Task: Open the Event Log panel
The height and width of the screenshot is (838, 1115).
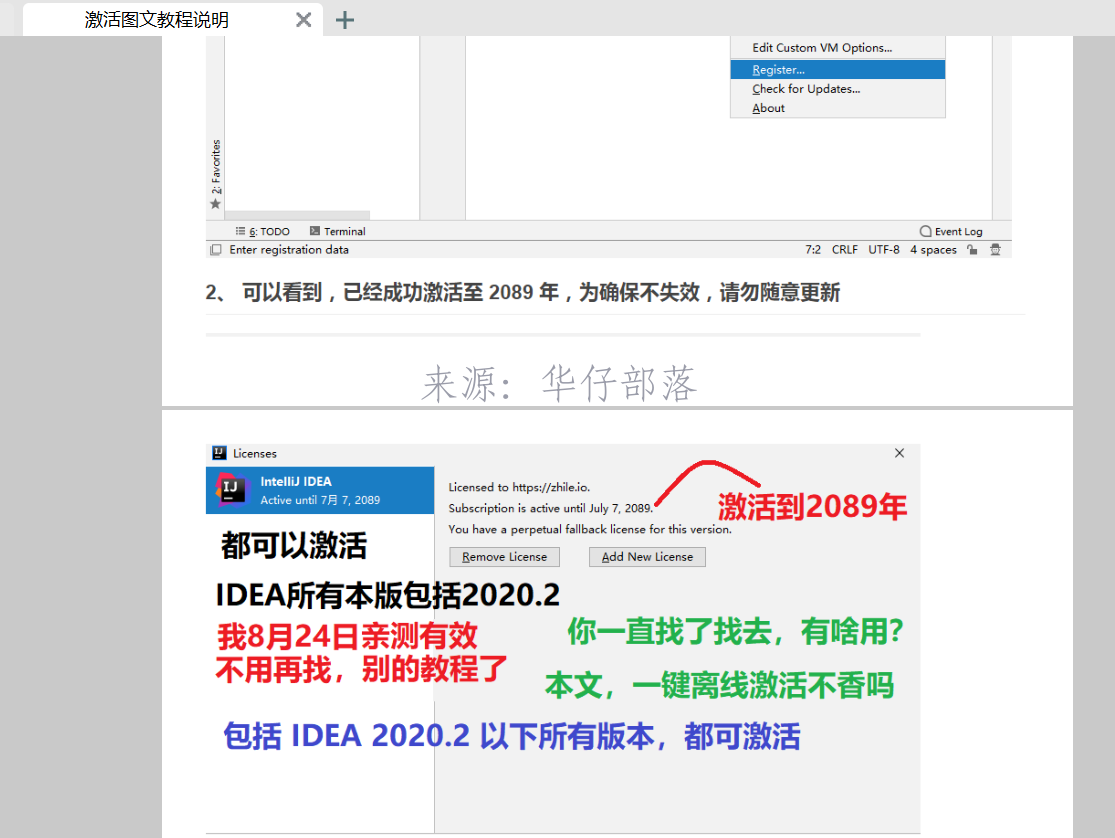Action: pyautogui.click(x=951, y=231)
